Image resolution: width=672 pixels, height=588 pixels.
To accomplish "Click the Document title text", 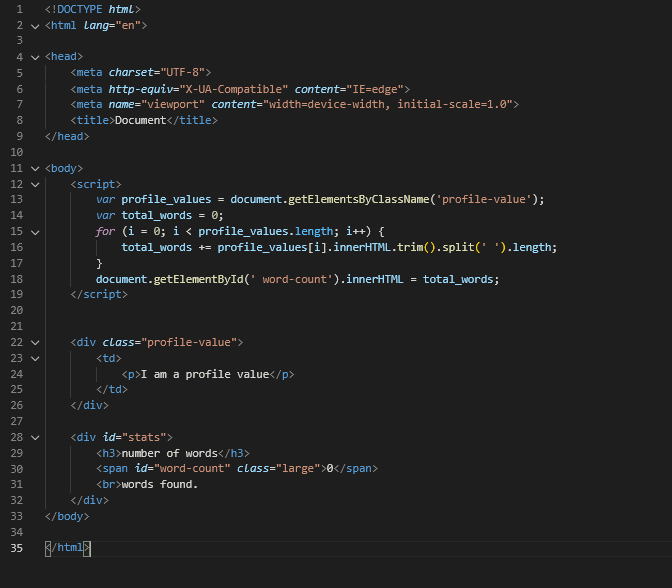I will 141,120.
